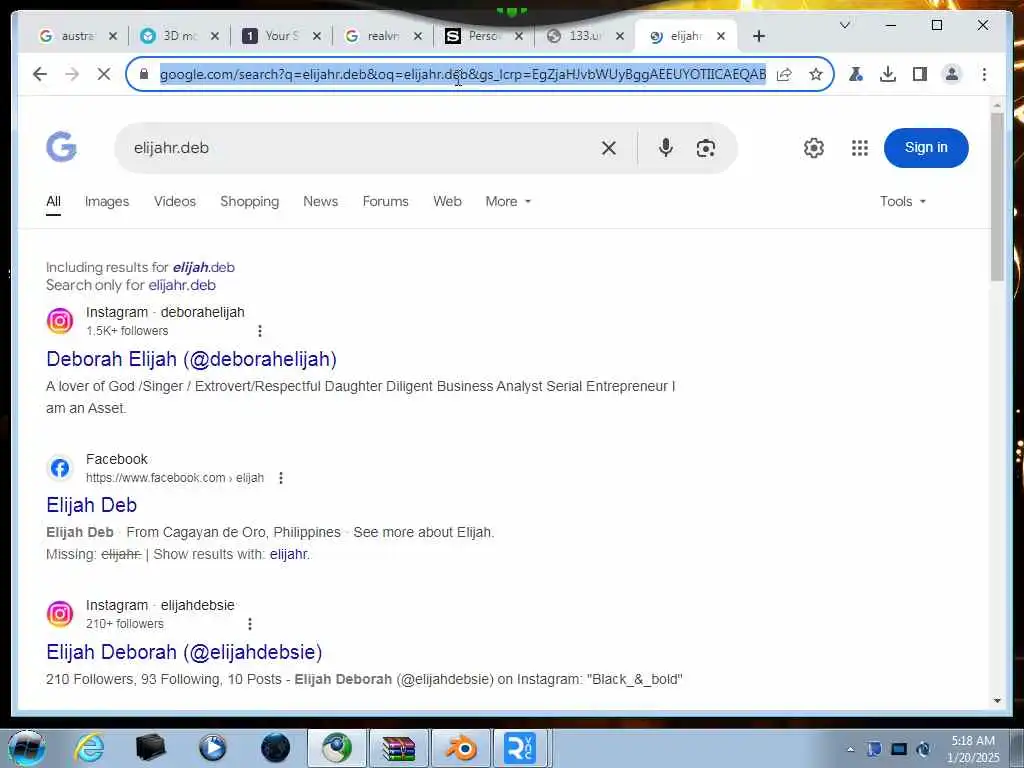Viewport: 1024px width, 768px height.
Task: Start voice search microphone
Action: coord(665,148)
